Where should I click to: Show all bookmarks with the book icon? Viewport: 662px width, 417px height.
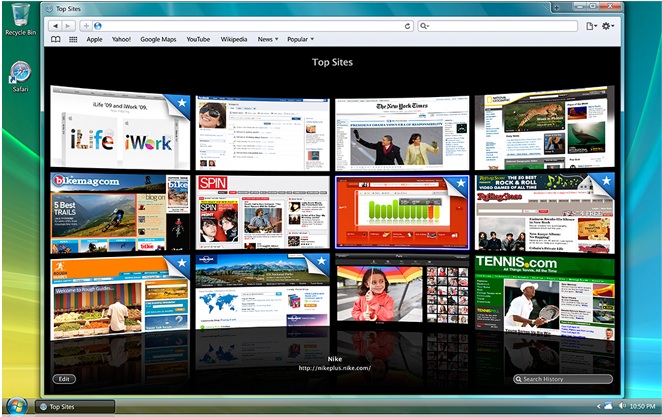56,39
